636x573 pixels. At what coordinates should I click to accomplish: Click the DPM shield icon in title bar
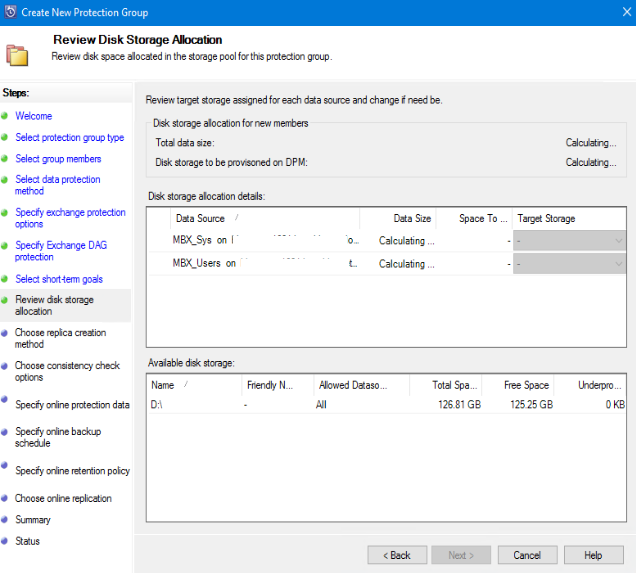click(x=10, y=12)
